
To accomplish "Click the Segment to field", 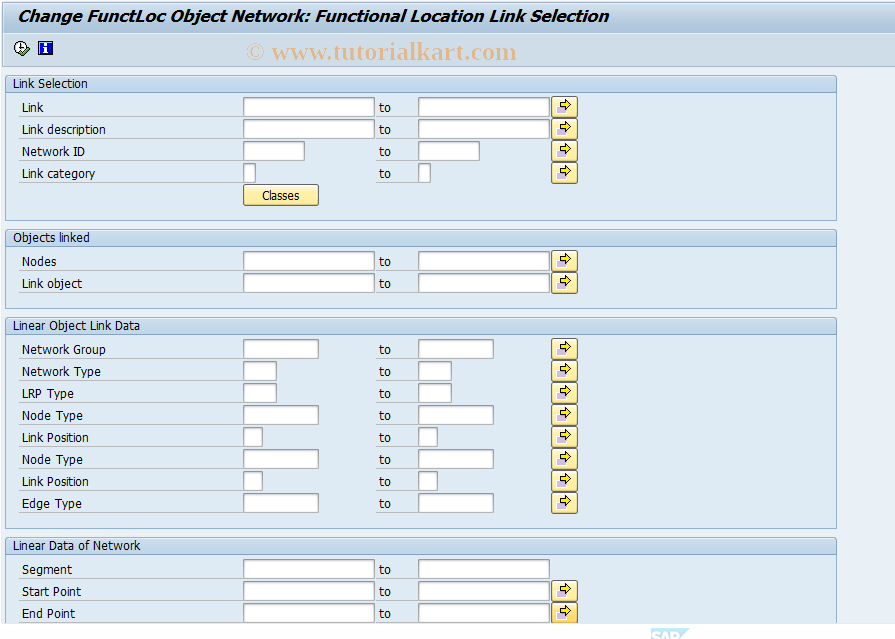I will coord(484,569).
